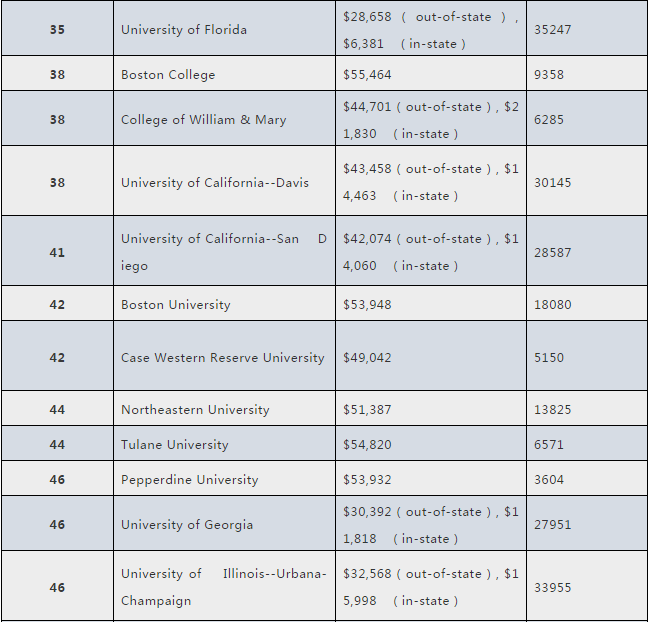Select rank 41 cell

[57, 253]
